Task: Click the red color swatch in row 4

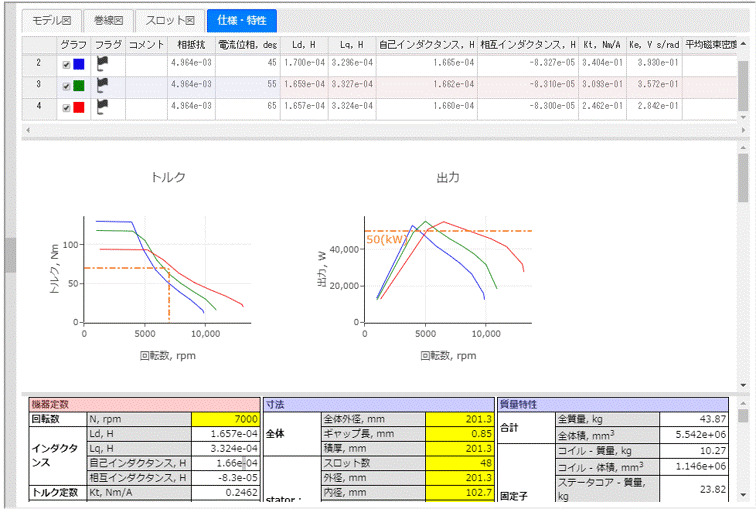Action: coord(79,108)
